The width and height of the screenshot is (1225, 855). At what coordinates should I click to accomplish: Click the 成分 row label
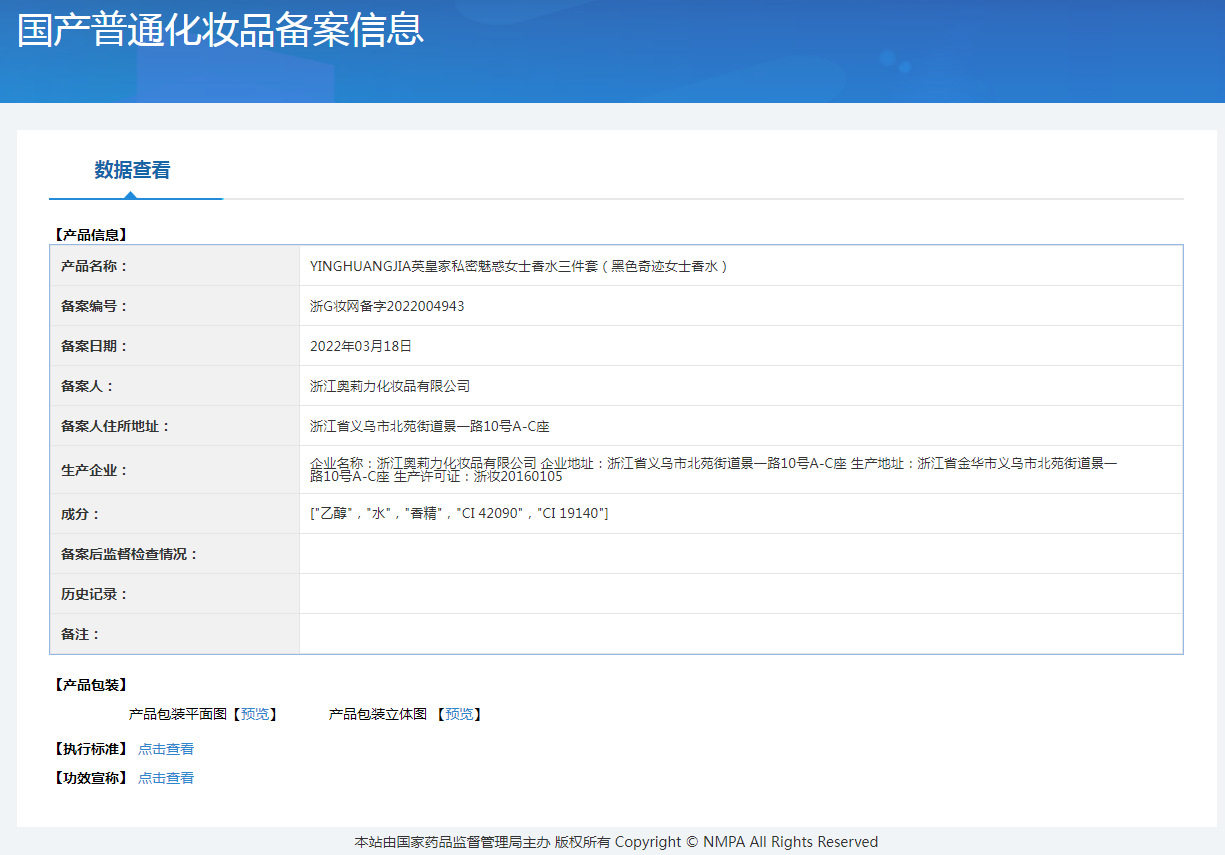coord(80,514)
